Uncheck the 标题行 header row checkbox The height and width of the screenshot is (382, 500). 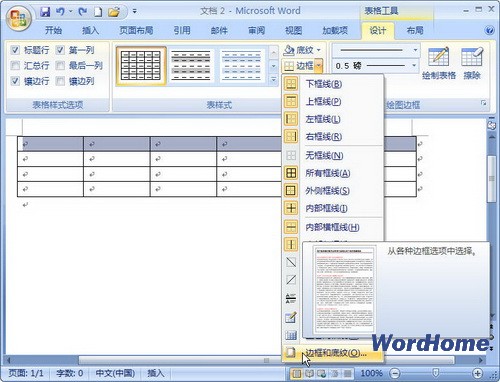[15, 50]
